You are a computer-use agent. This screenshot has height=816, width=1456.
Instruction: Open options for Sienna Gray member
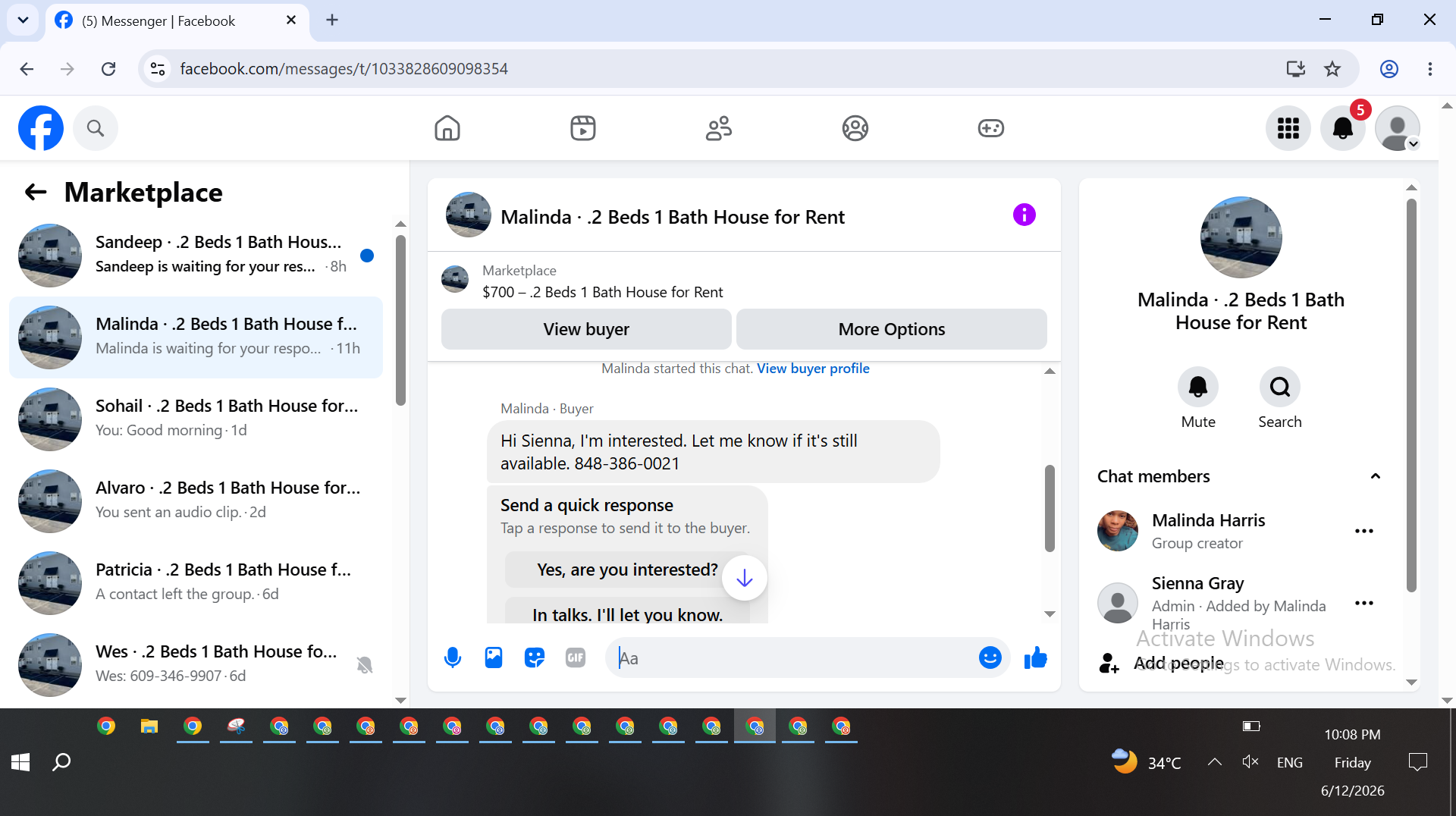[1364, 603]
